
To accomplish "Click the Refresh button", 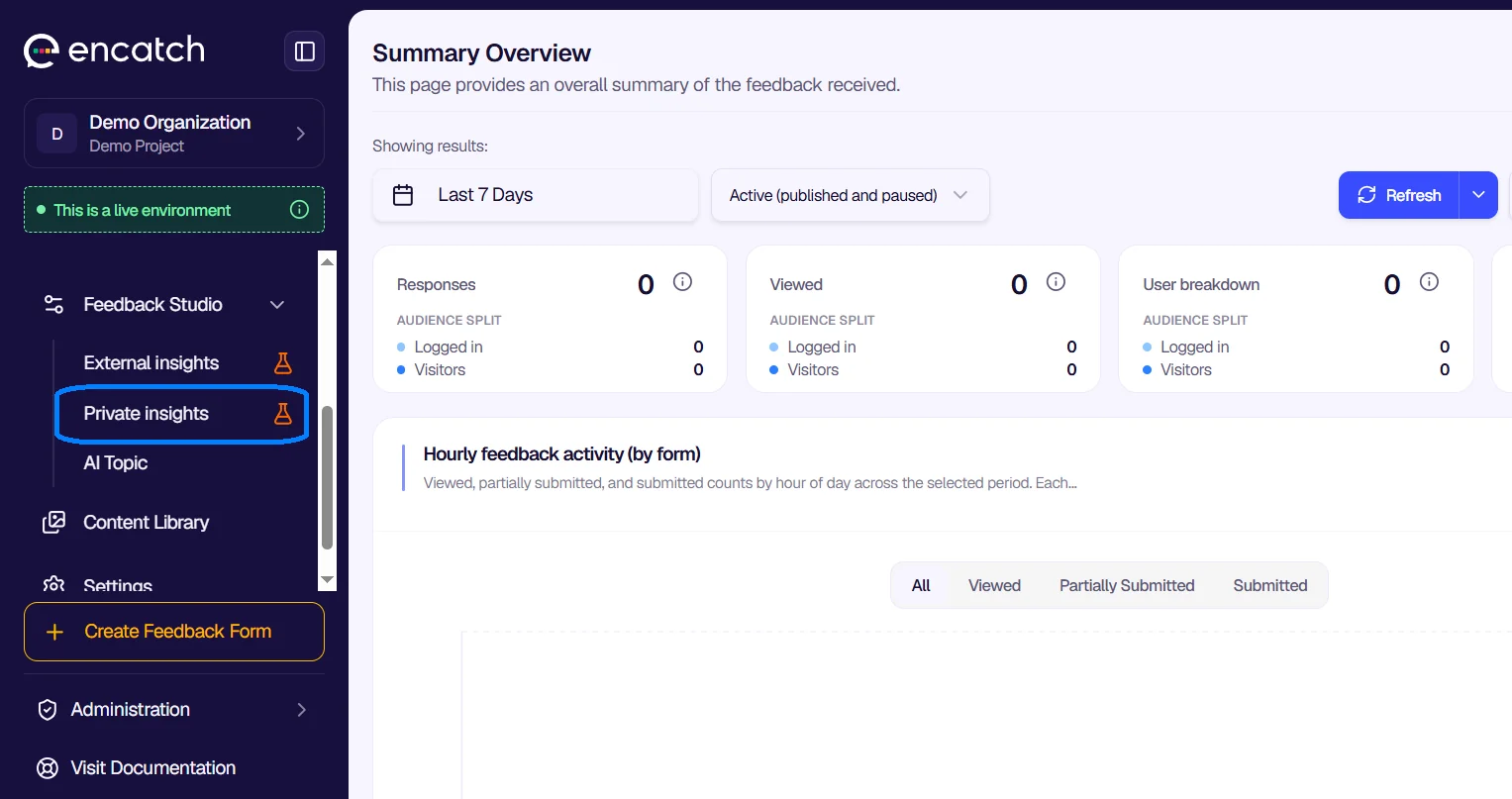I will coord(1399,195).
